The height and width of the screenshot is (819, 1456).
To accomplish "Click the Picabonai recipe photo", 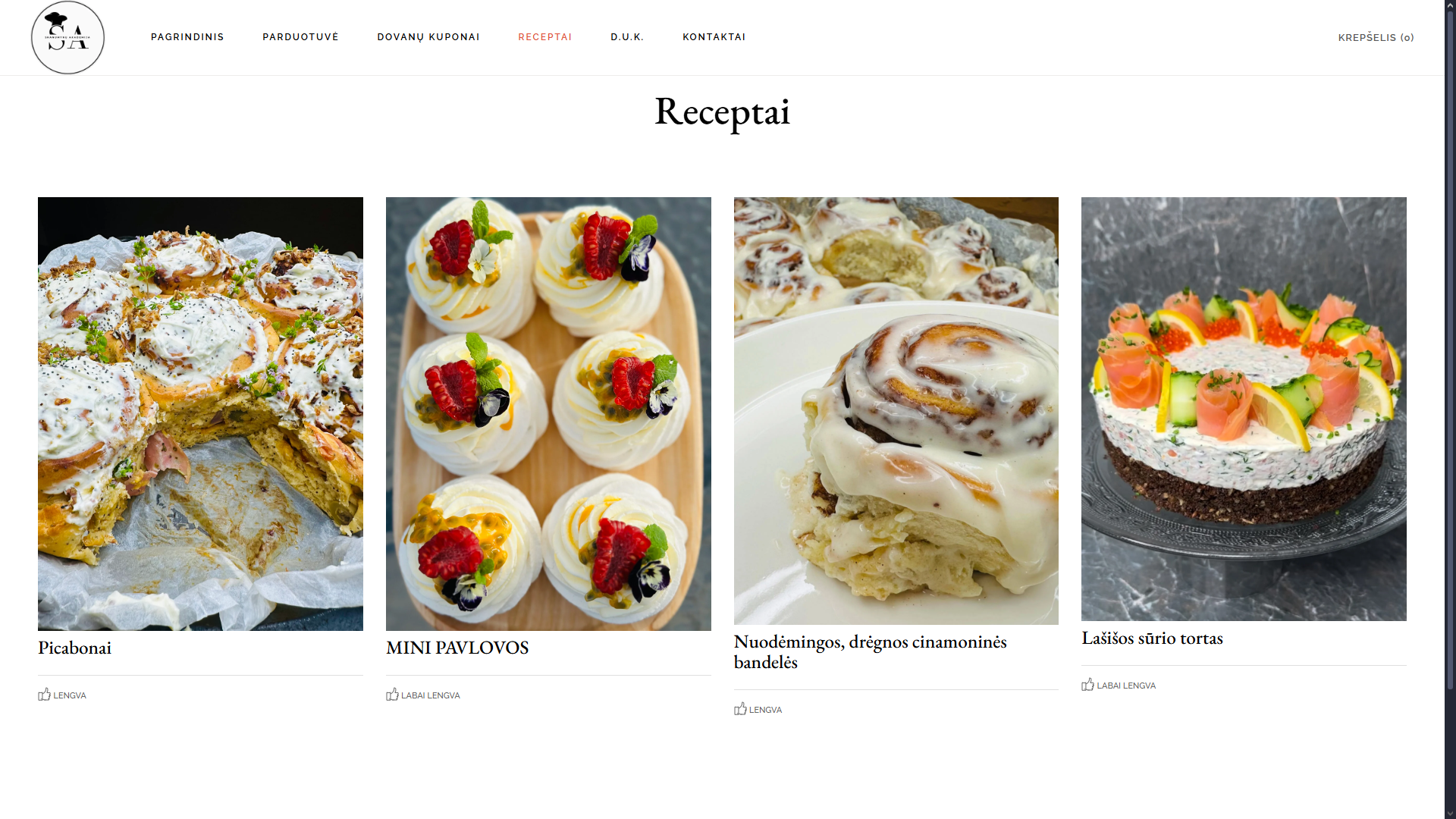I will (x=200, y=414).
